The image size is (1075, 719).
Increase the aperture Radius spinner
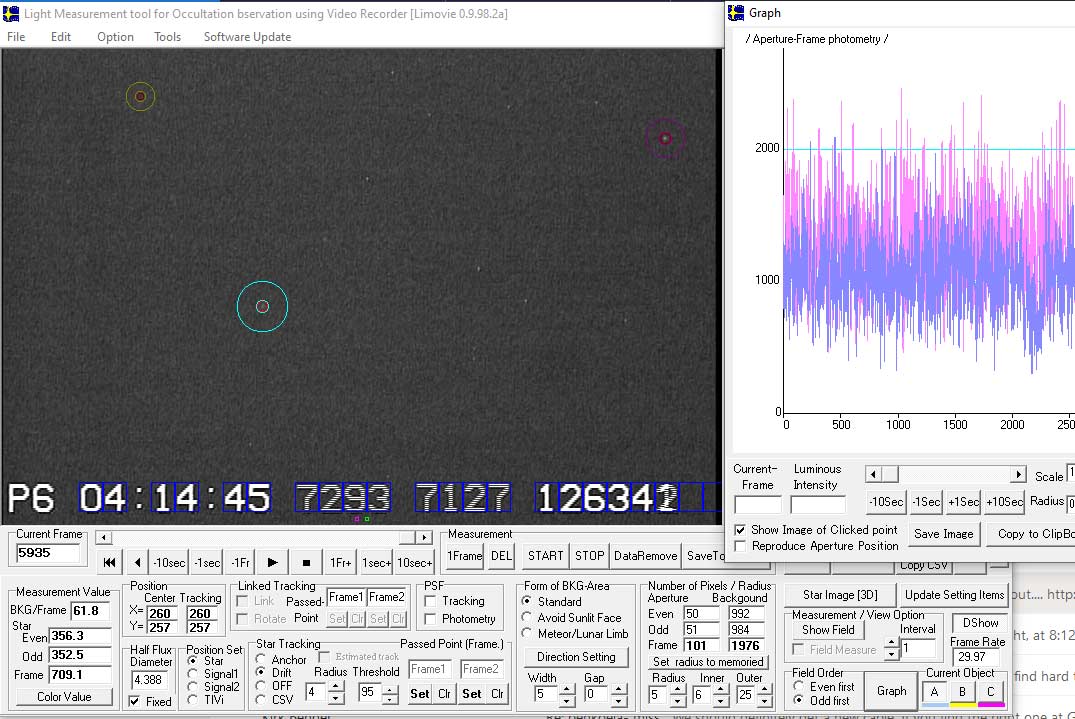pyautogui.click(x=677, y=689)
